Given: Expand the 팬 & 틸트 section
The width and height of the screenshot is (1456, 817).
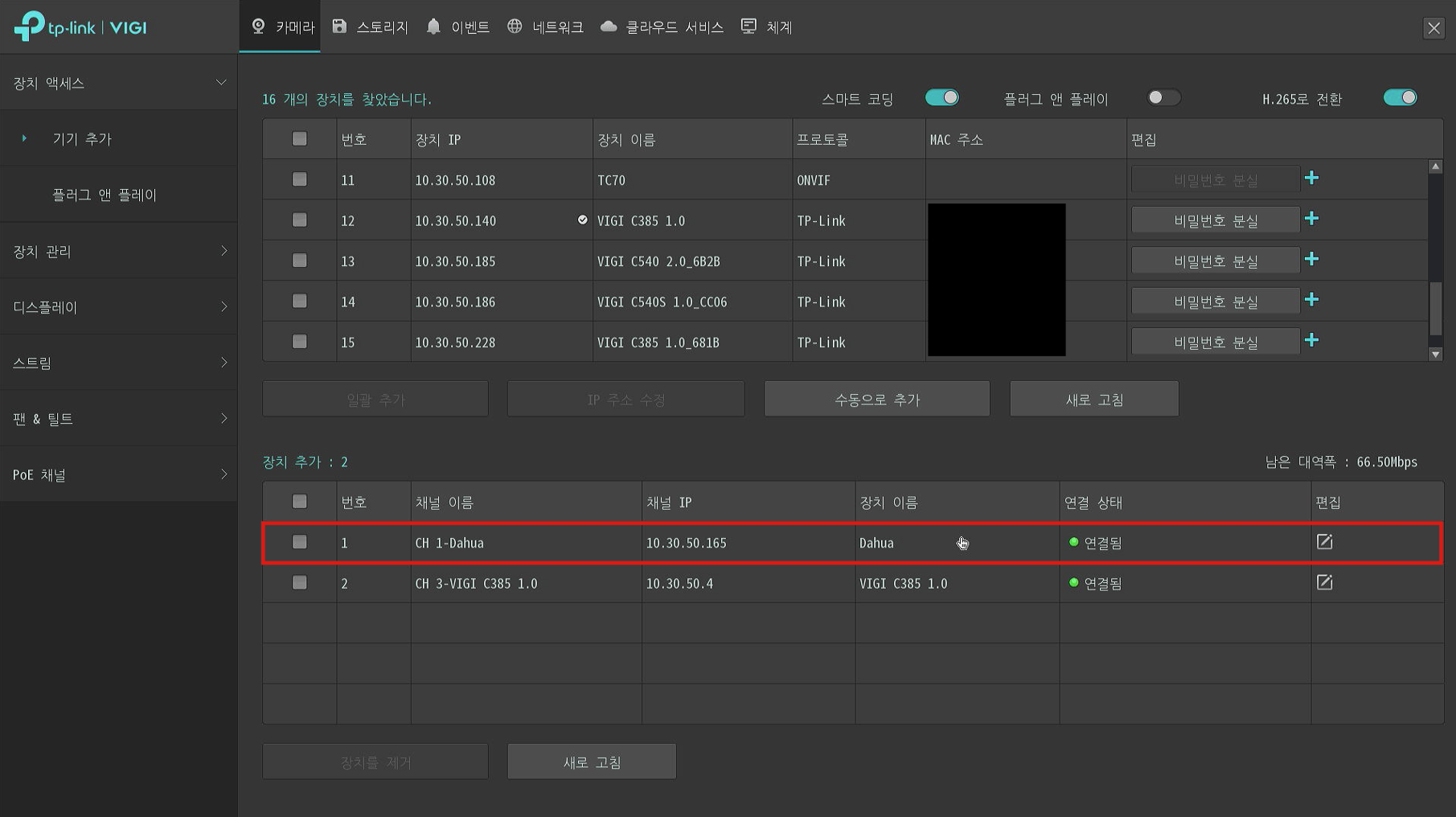Looking at the screenshot, I should click(x=119, y=418).
